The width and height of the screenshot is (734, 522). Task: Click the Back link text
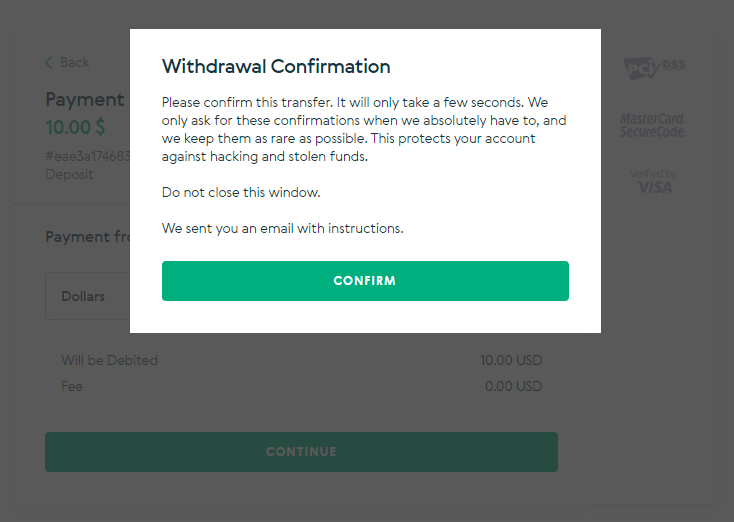[x=74, y=62]
